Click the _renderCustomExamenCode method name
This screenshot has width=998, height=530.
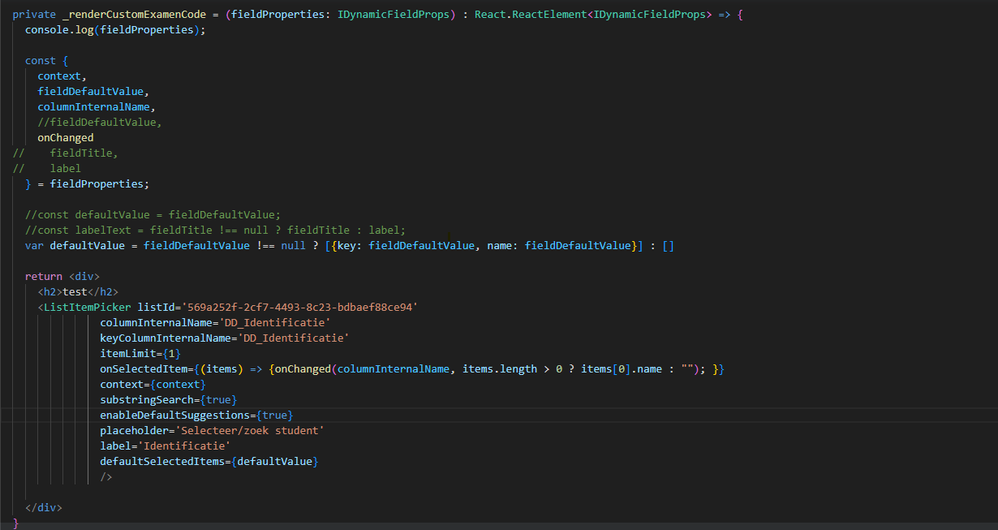(x=134, y=14)
